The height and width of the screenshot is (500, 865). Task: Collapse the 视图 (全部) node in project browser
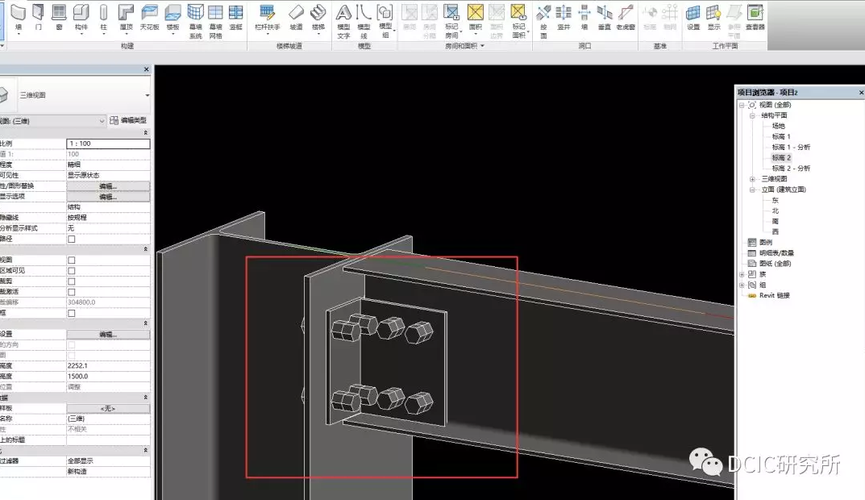click(742, 105)
